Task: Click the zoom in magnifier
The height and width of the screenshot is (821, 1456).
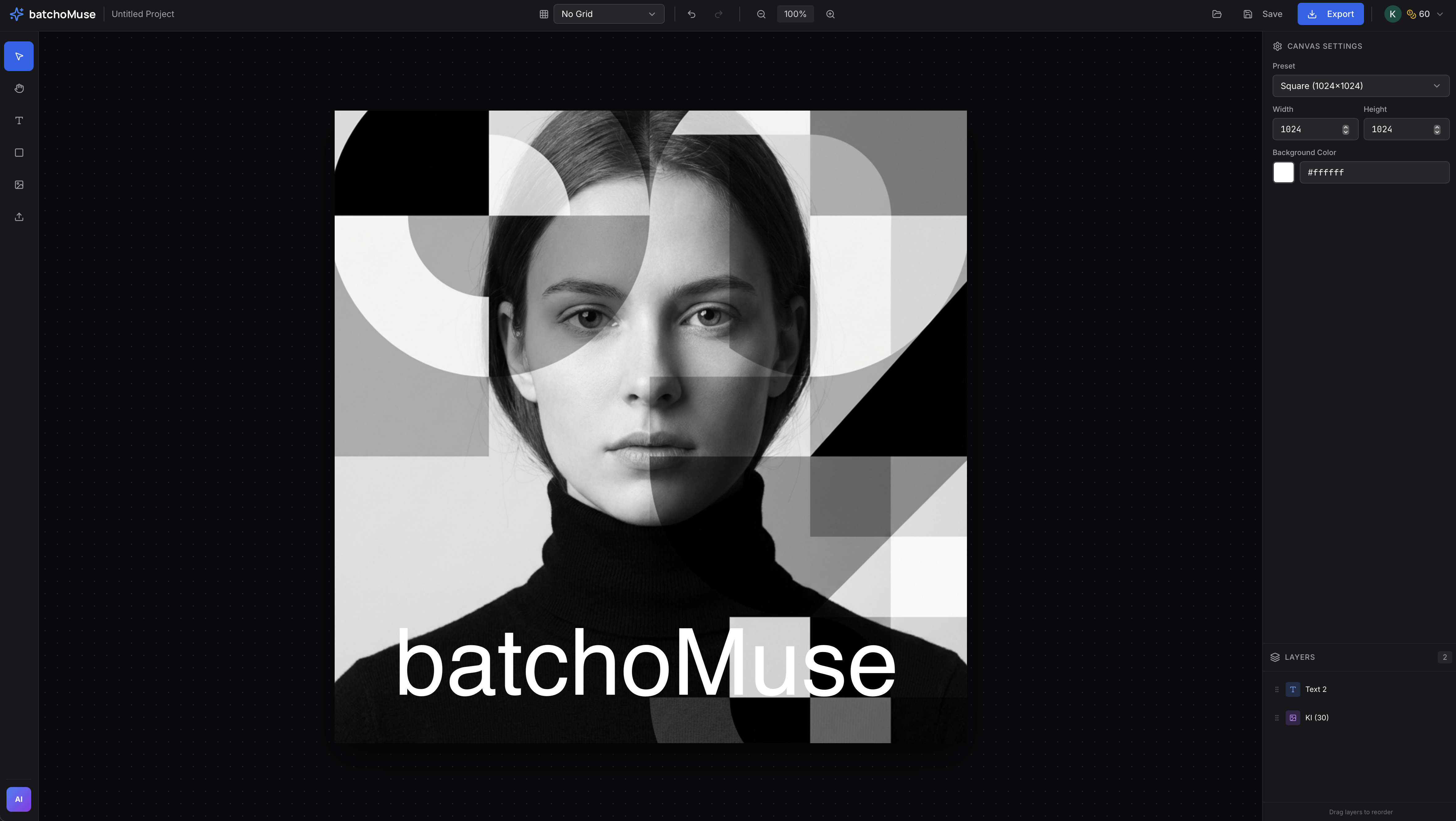Action: 830,14
